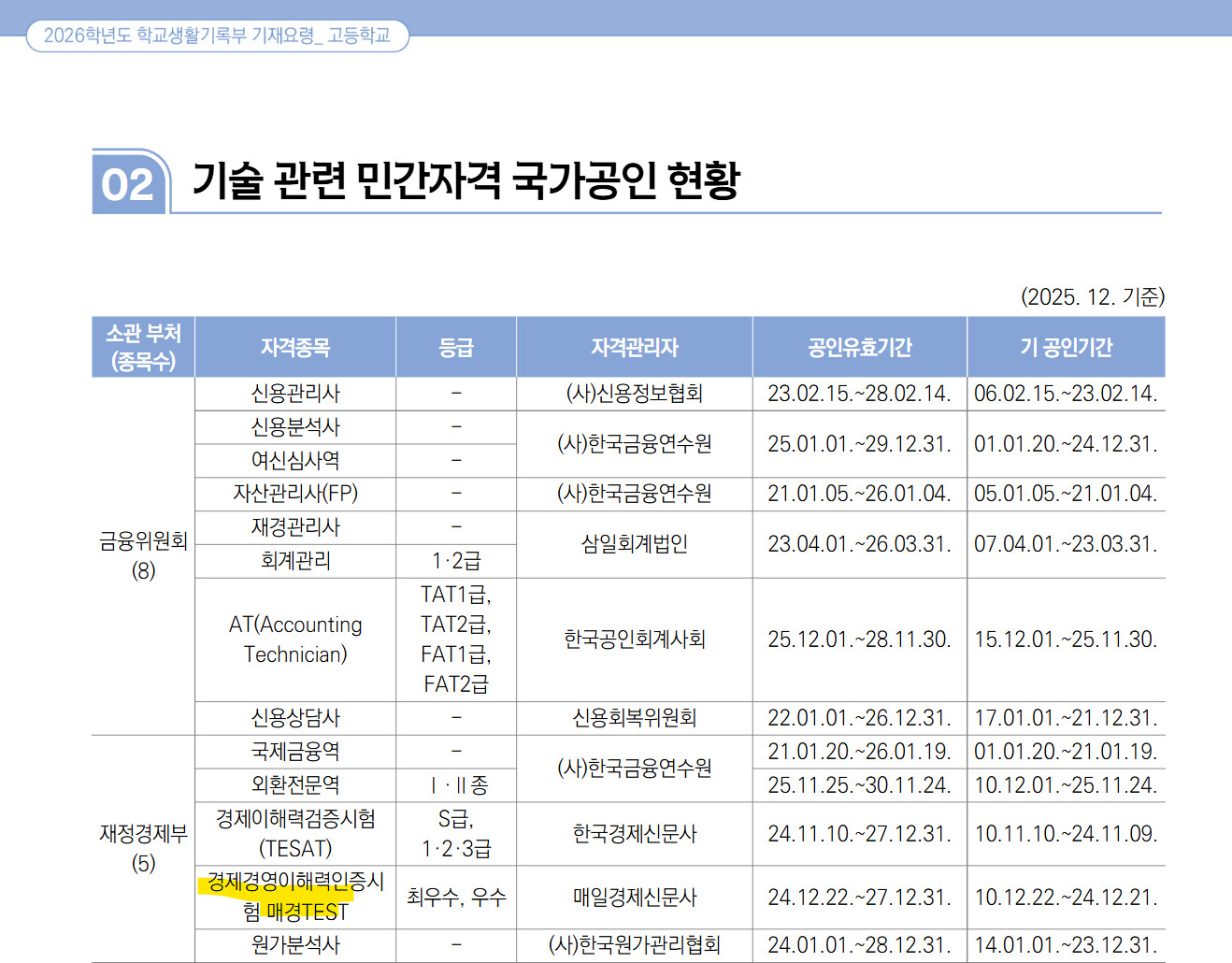Click the period '10.12.01.~25.11.24.'
This screenshot has width=1232, height=963.
[1066, 785]
